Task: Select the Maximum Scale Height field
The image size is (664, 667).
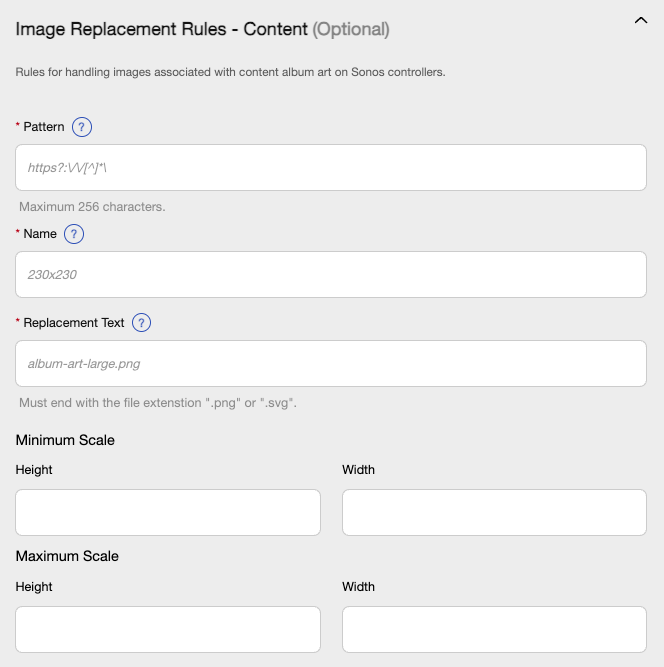Action: click(168, 629)
